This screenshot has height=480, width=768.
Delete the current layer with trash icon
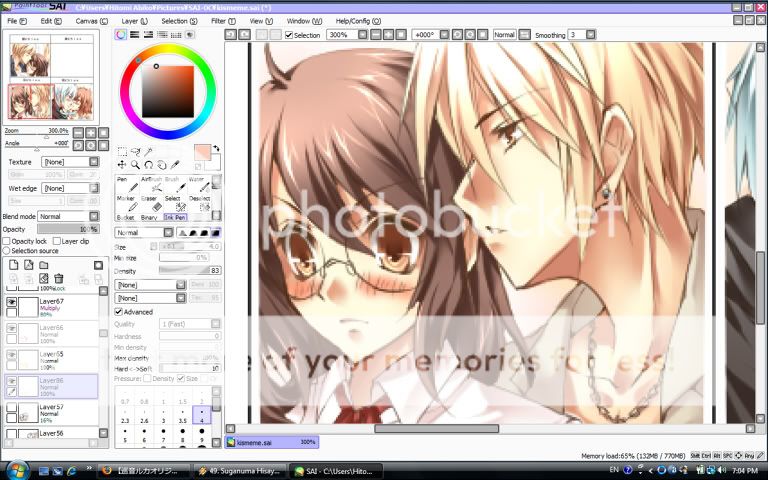tap(59, 279)
